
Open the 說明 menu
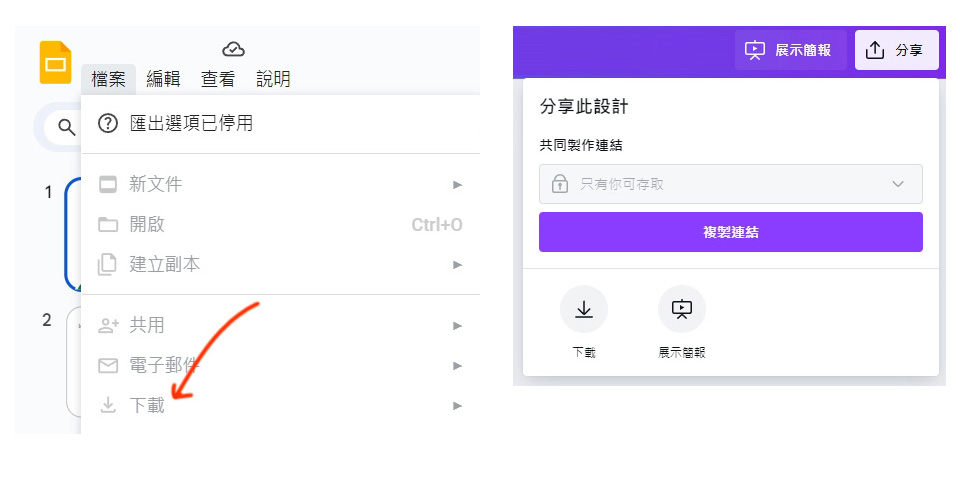click(273, 79)
